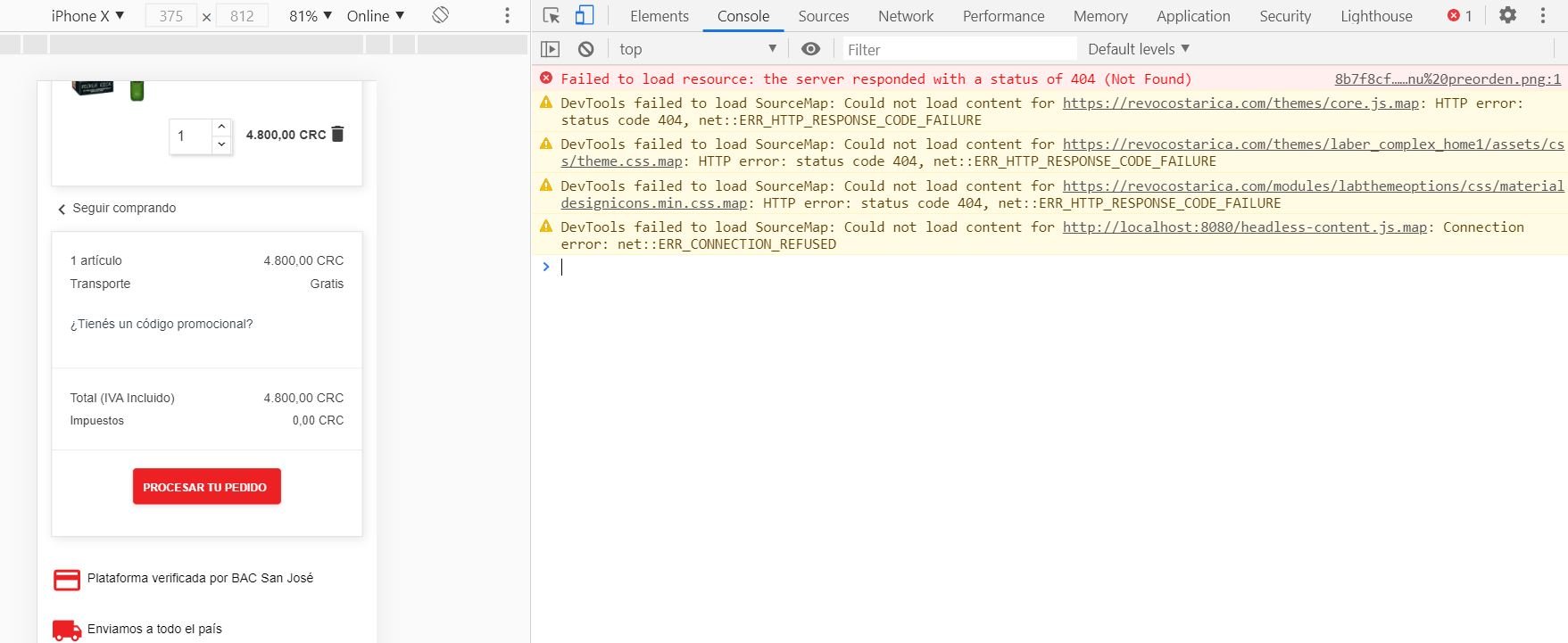Screen dimensions: 1568x643
Task: Open the iPhone X device dropdown
Action: click(x=87, y=16)
